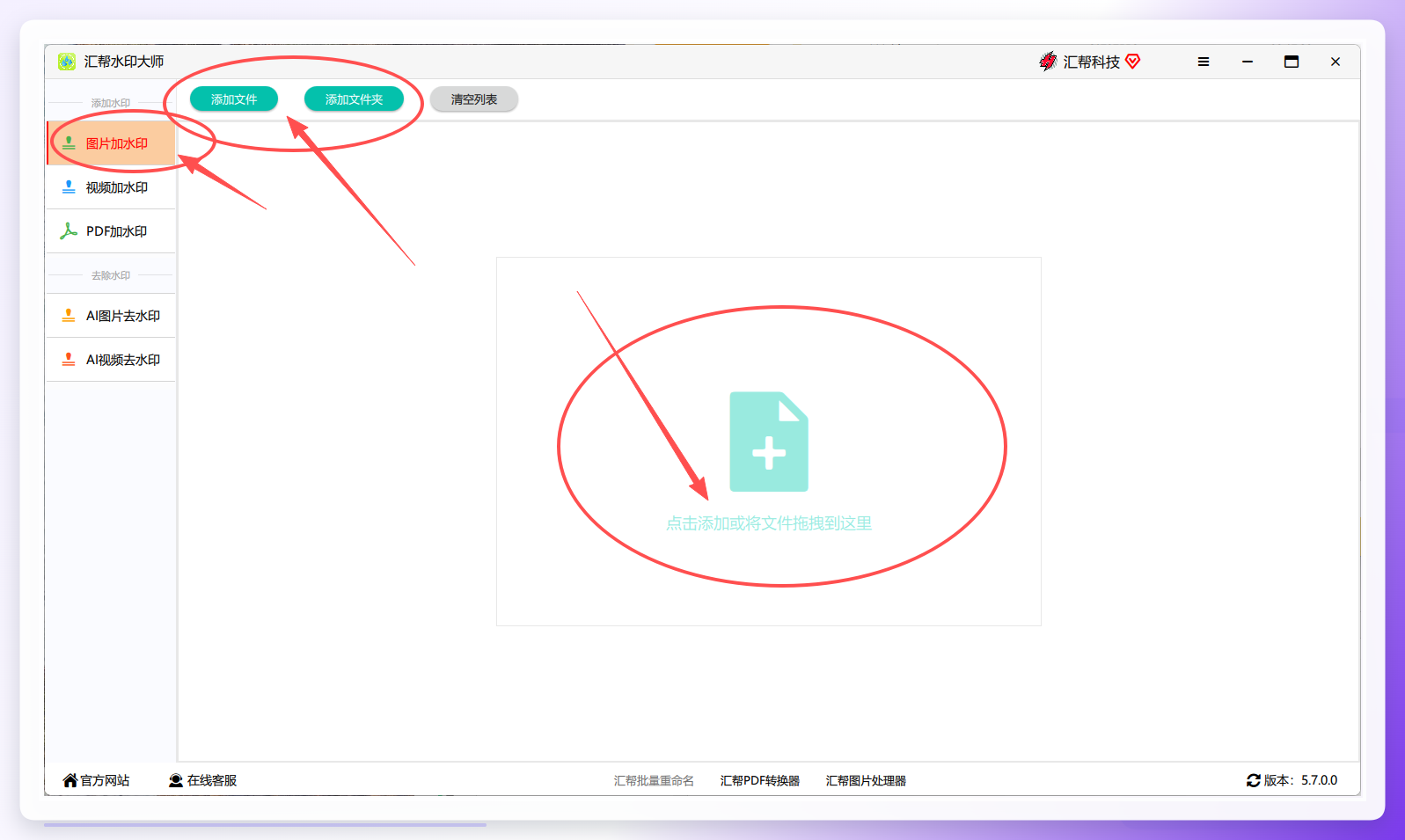Click the refresh icon beside 版本
This screenshot has height=840, width=1405.
coord(1254,780)
